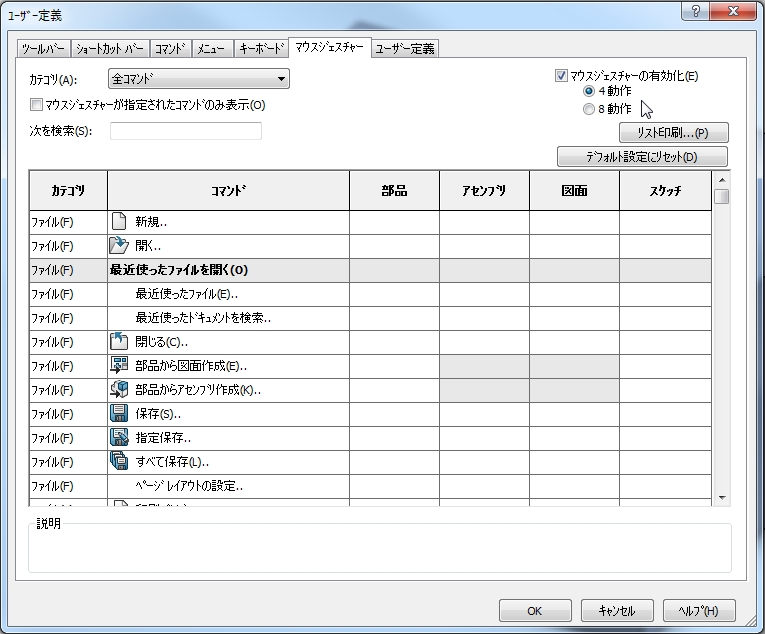
Task: Click the 閉じる (Close) file icon
Action: click(x=120, y=342)
